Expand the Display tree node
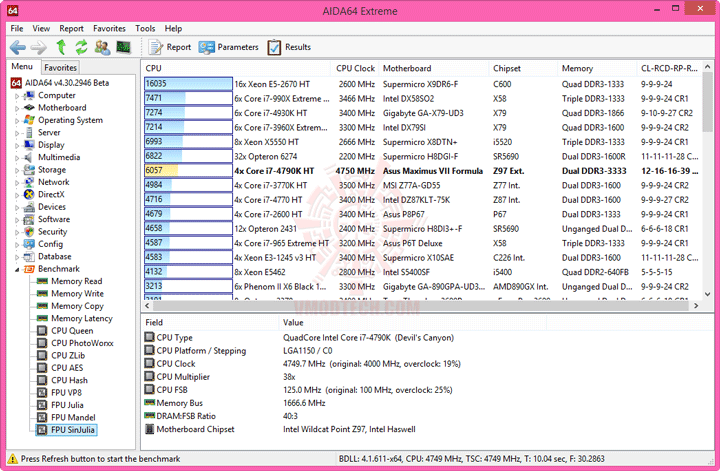This screenshot has width=720, height=471. click(17, 146)
